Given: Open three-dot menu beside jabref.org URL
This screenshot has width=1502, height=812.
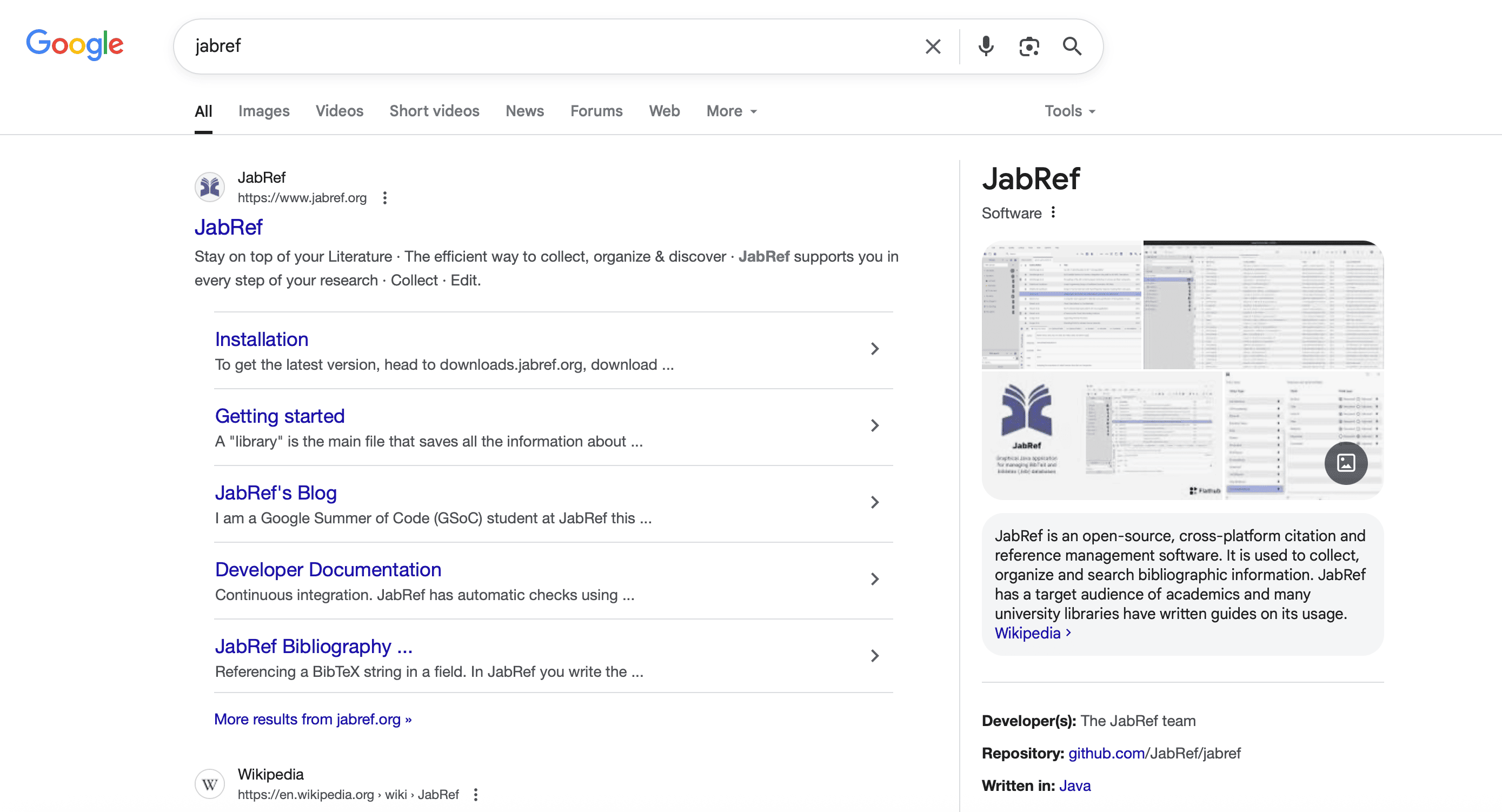Looking at the screenshot, I should pos(385,198).
